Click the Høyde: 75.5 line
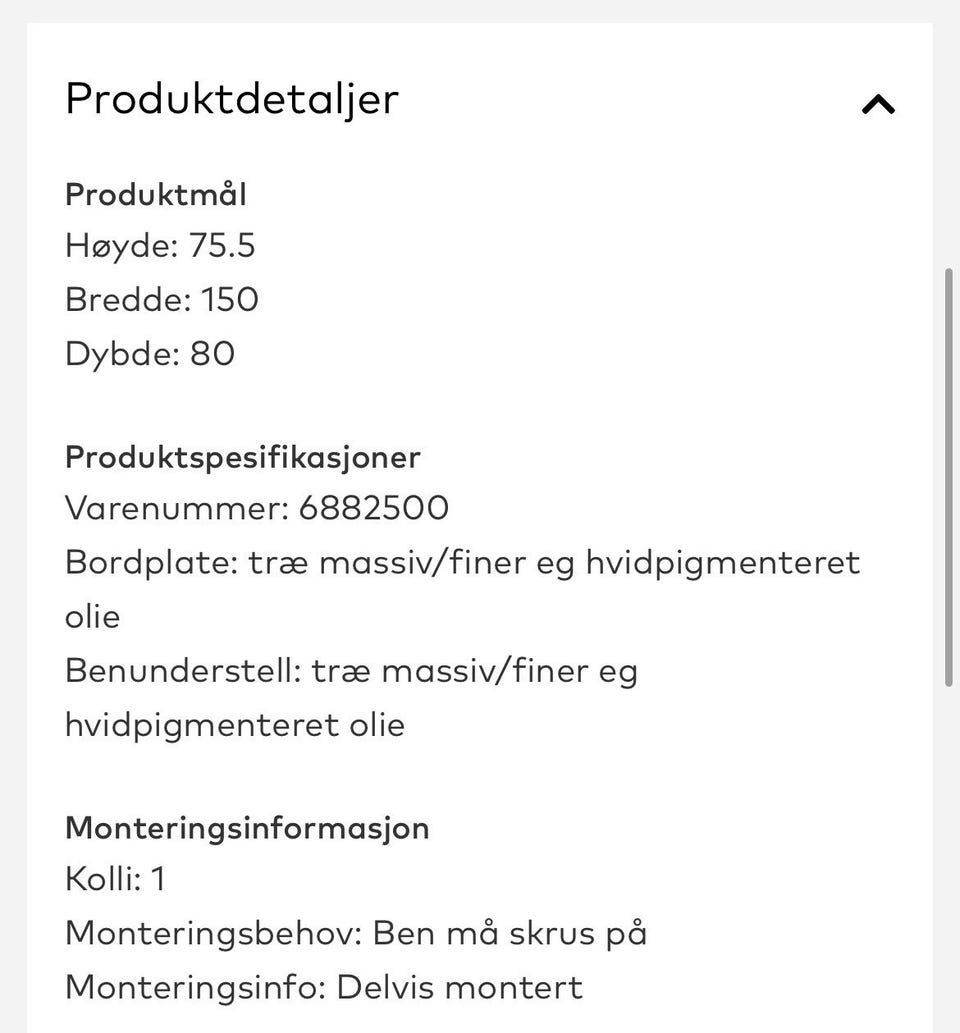Viewport: 960px width, 1033px height. point(160,246)
